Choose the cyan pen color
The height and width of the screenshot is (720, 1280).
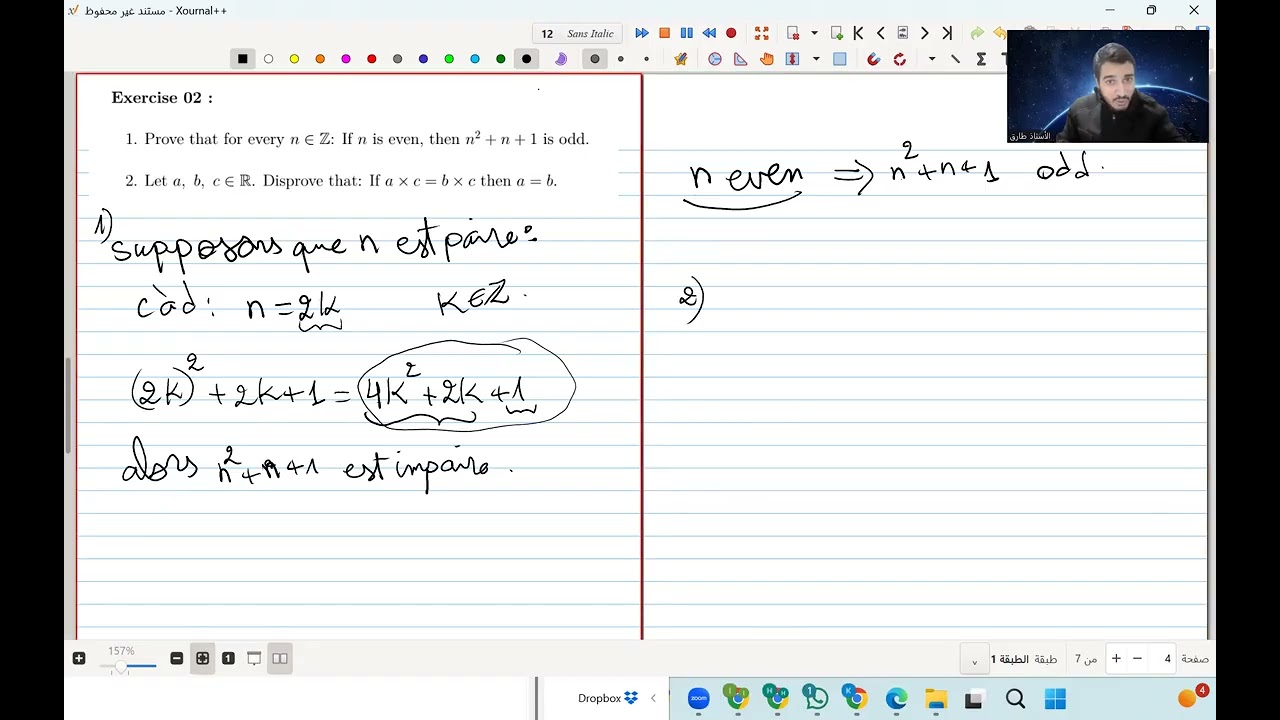coord(475,59)
